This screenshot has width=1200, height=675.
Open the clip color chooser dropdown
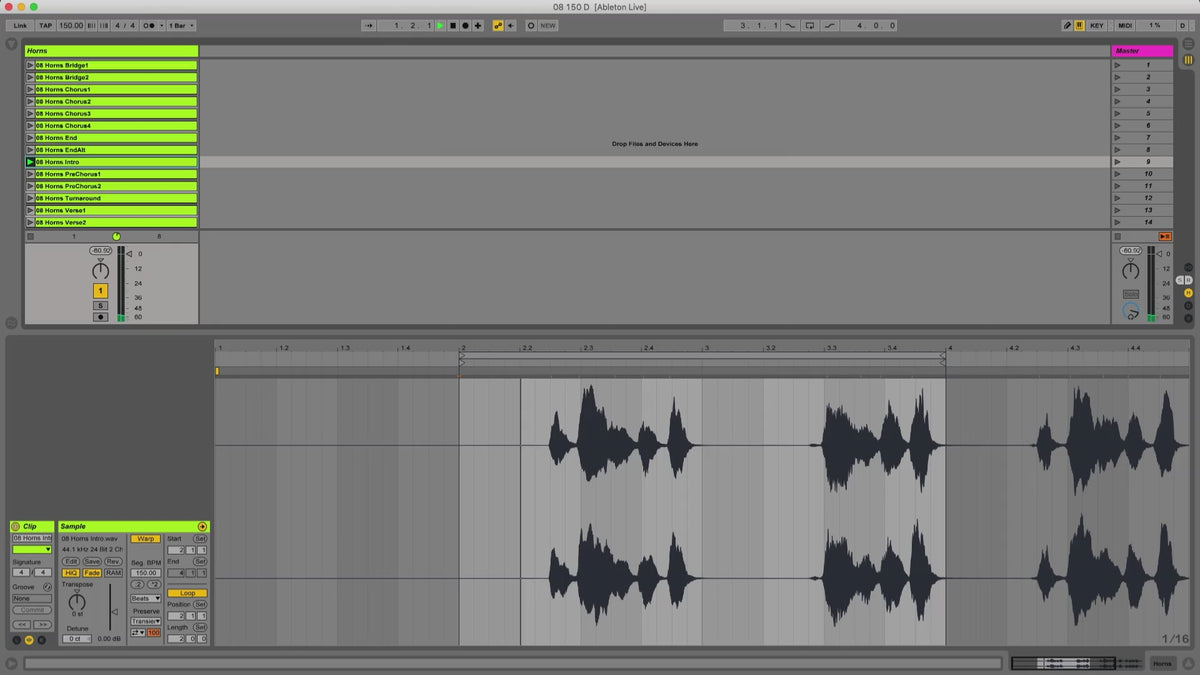[x=32, y=549]
